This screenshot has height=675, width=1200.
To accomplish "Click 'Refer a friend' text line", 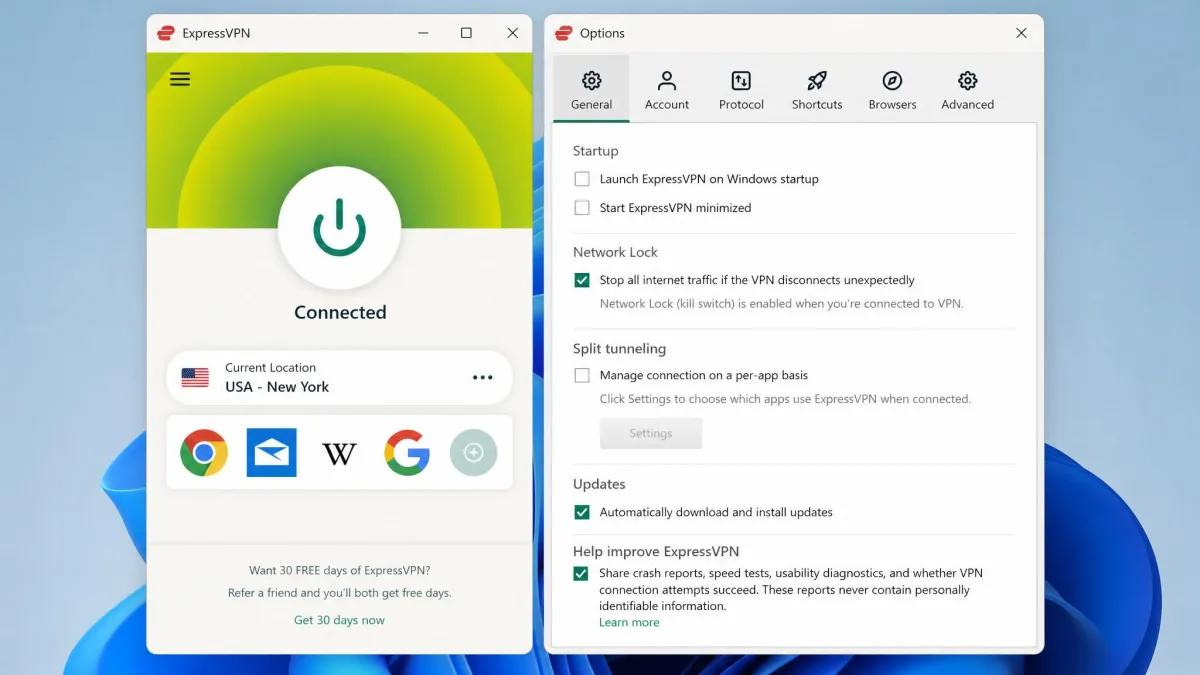I will 340,593.
